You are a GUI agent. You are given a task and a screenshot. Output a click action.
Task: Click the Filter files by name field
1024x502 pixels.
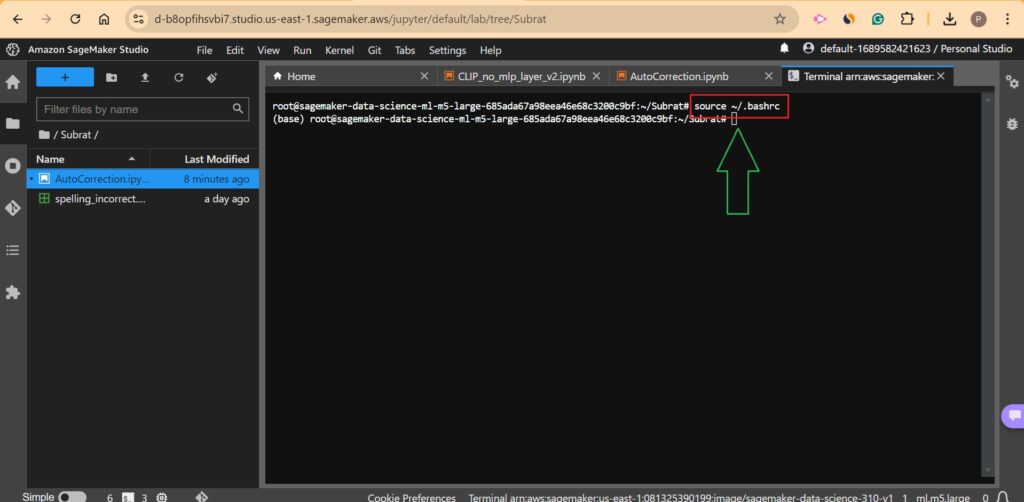[135, 109]
